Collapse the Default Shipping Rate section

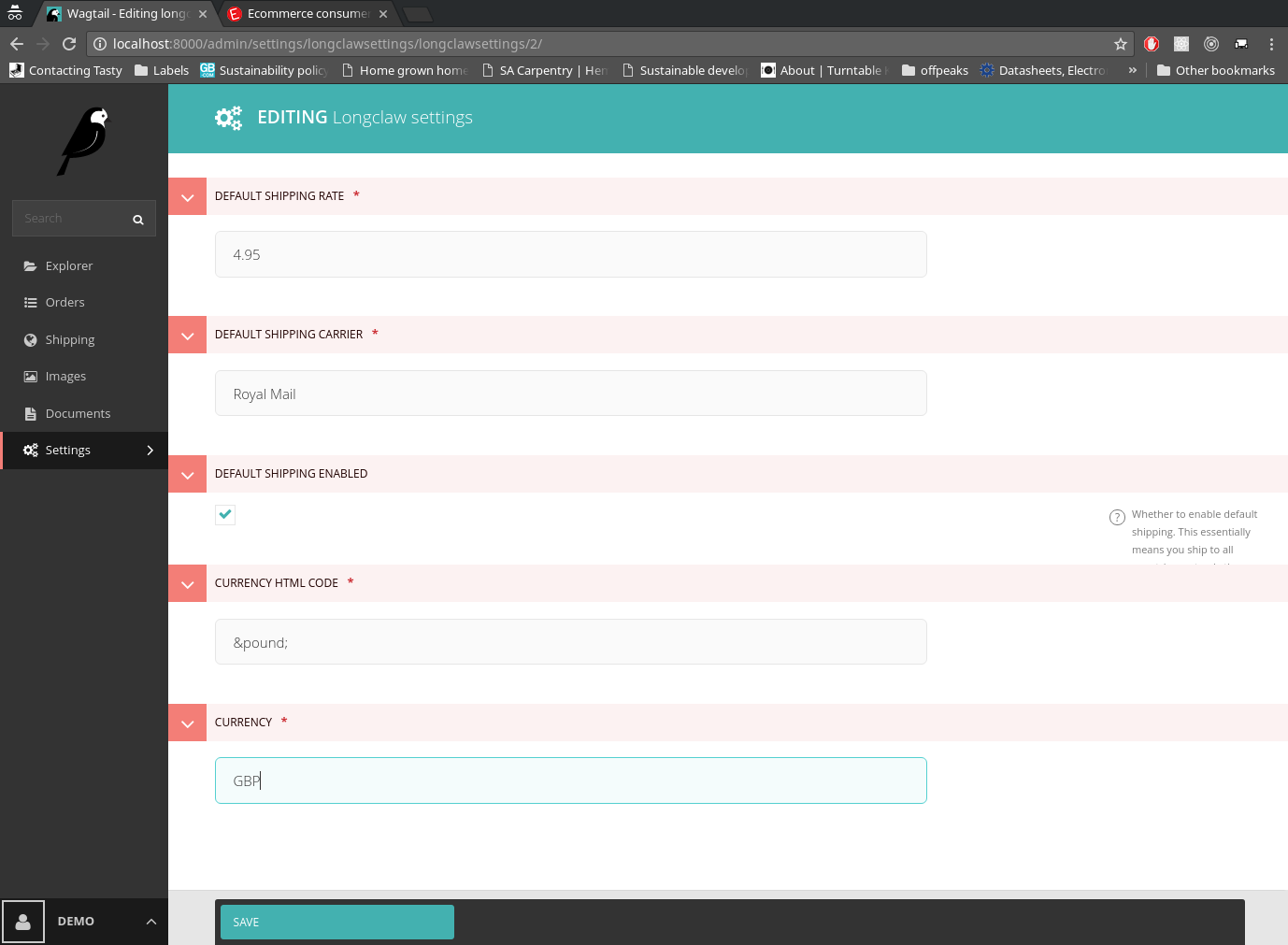[x=188, y=196]
